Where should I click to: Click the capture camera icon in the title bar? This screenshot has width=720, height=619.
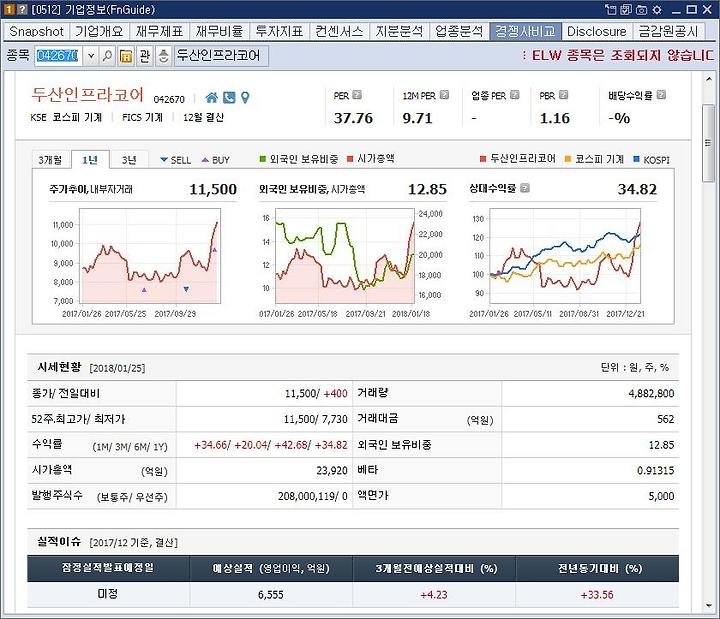641,9
